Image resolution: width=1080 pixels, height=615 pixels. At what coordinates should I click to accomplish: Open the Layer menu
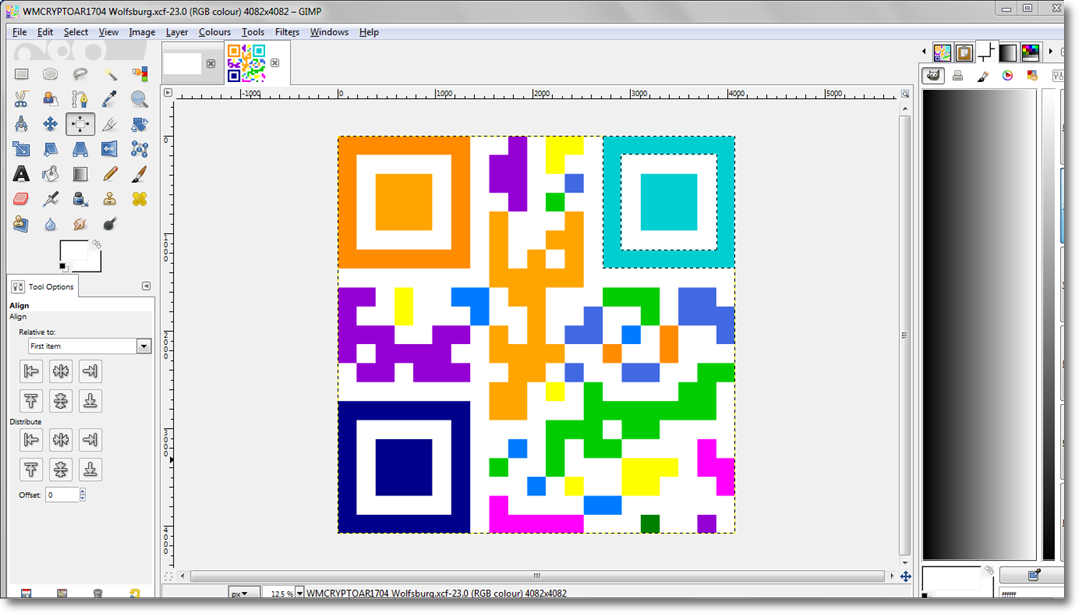[176, 32]
